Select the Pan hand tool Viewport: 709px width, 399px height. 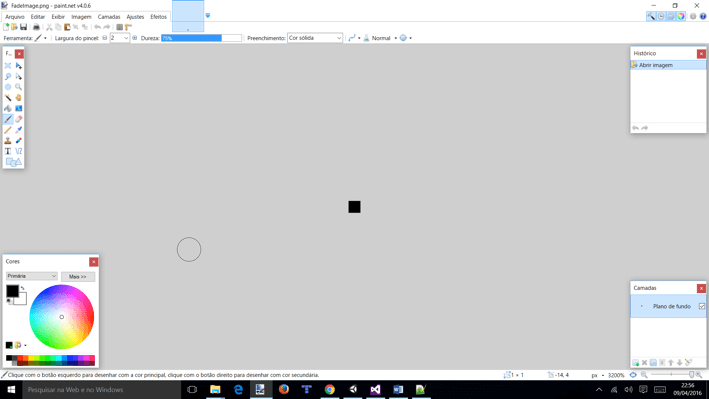coord(19,98)
